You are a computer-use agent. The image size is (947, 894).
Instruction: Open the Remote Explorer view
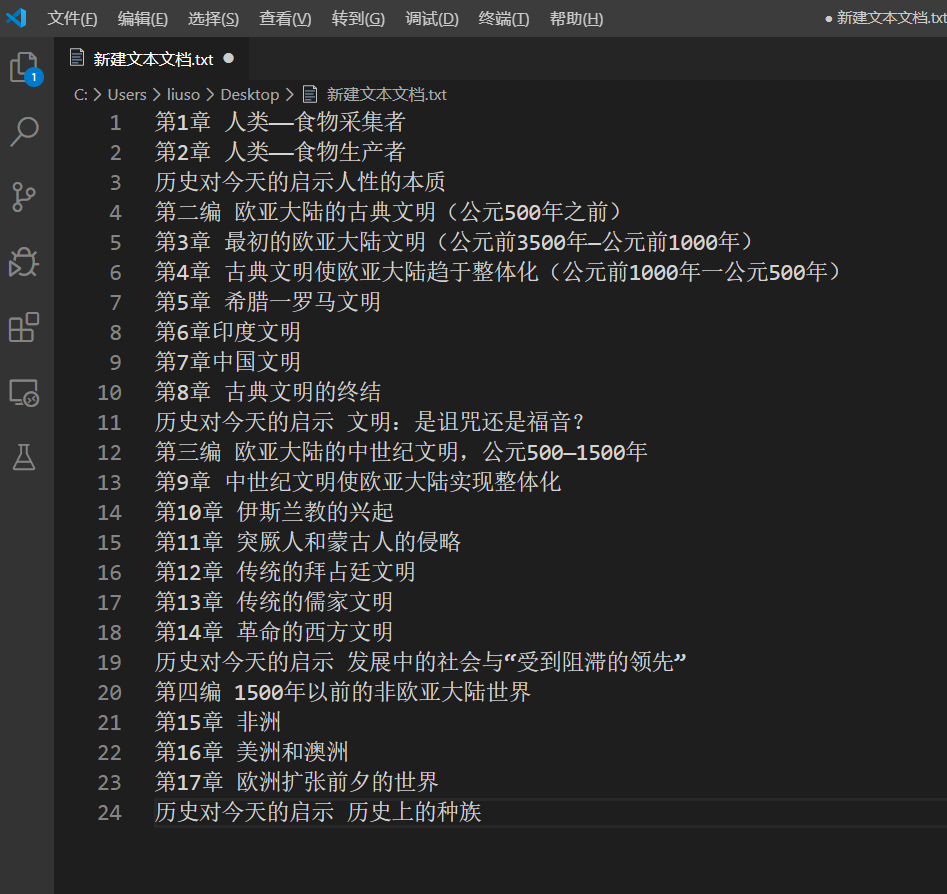24,392
